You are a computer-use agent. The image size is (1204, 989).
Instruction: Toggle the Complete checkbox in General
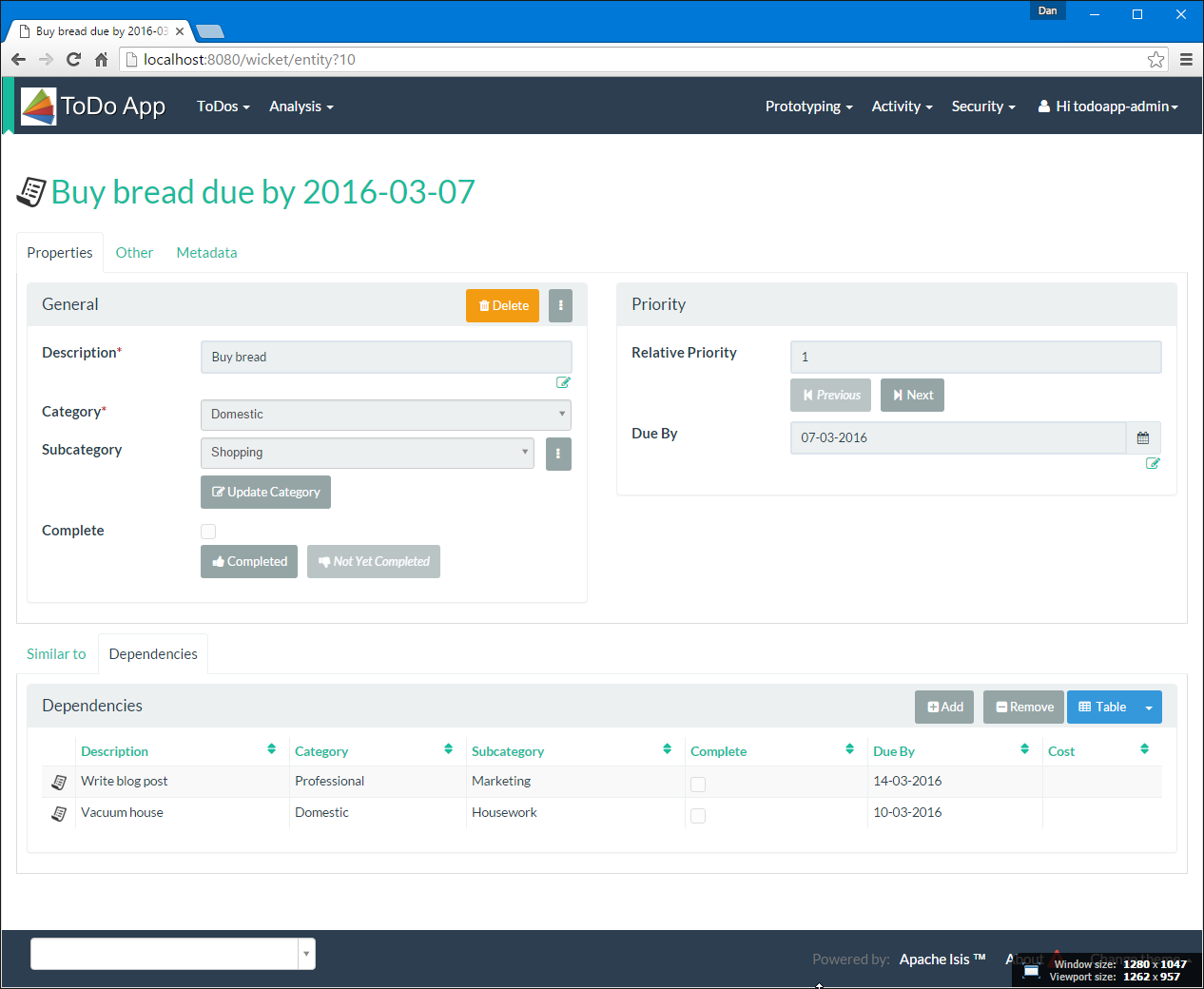tap(208, 532)
